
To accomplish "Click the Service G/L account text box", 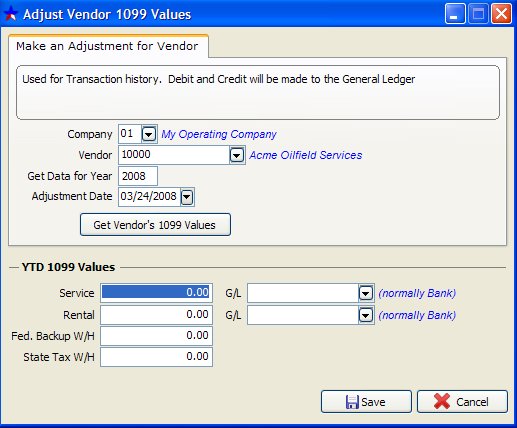I will tap(303, 293).
